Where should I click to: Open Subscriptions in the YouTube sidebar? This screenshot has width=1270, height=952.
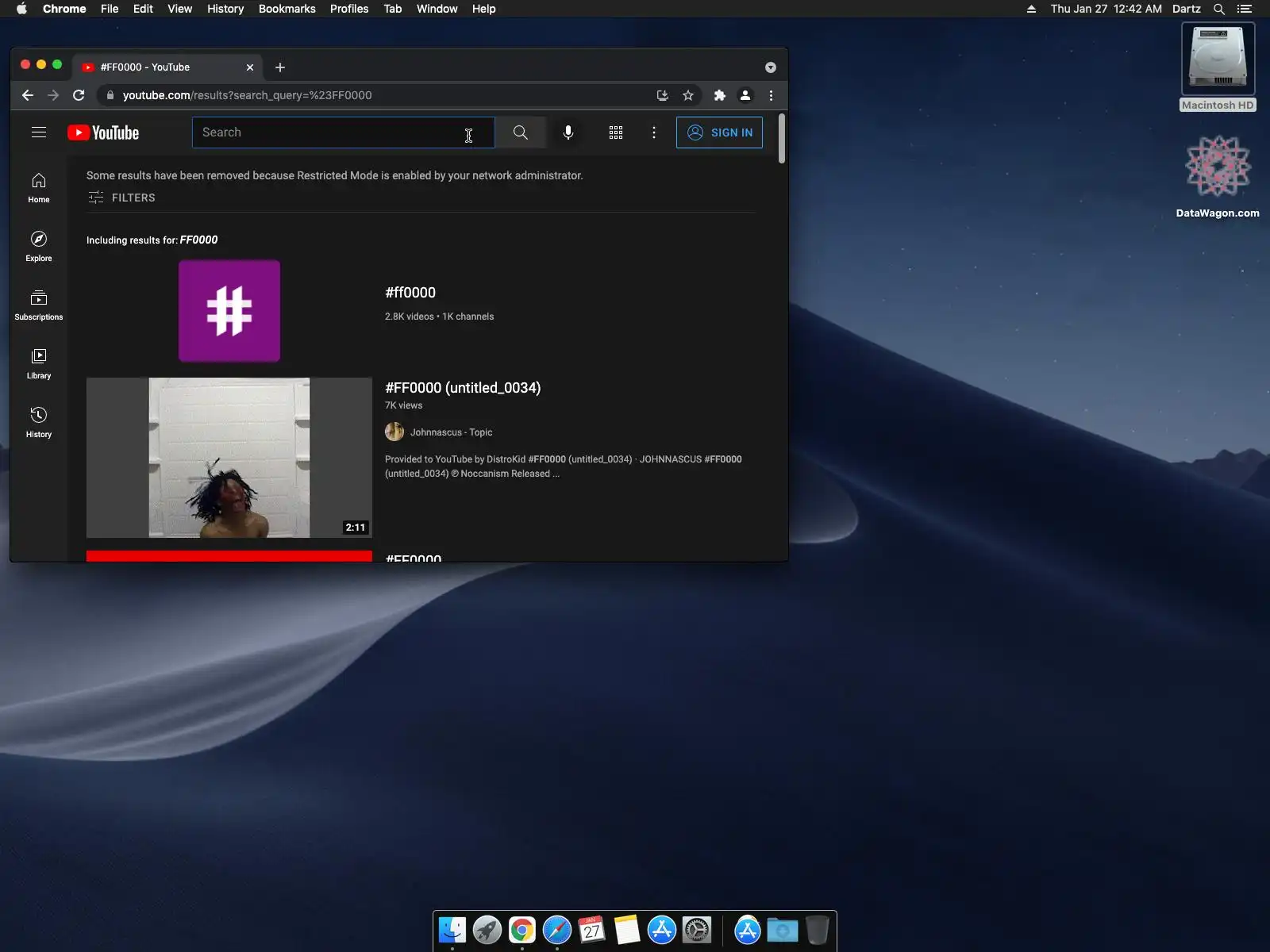[39, 305]
